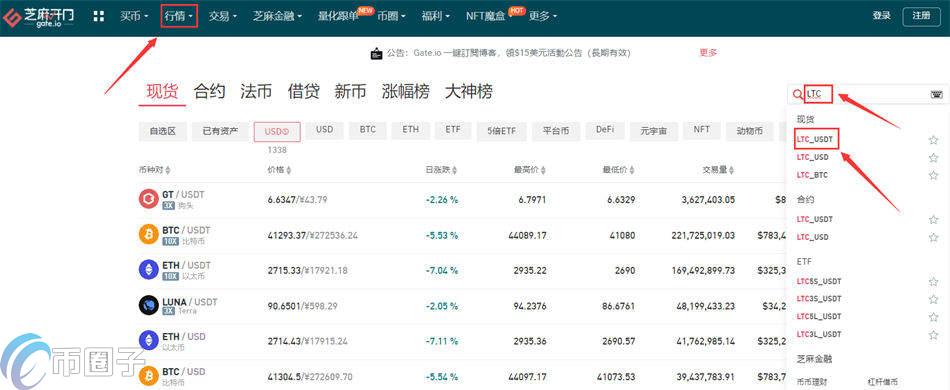950x390 pixels.
Task: Favorite contract LTC_USDT with star
Action: (933, 219)
